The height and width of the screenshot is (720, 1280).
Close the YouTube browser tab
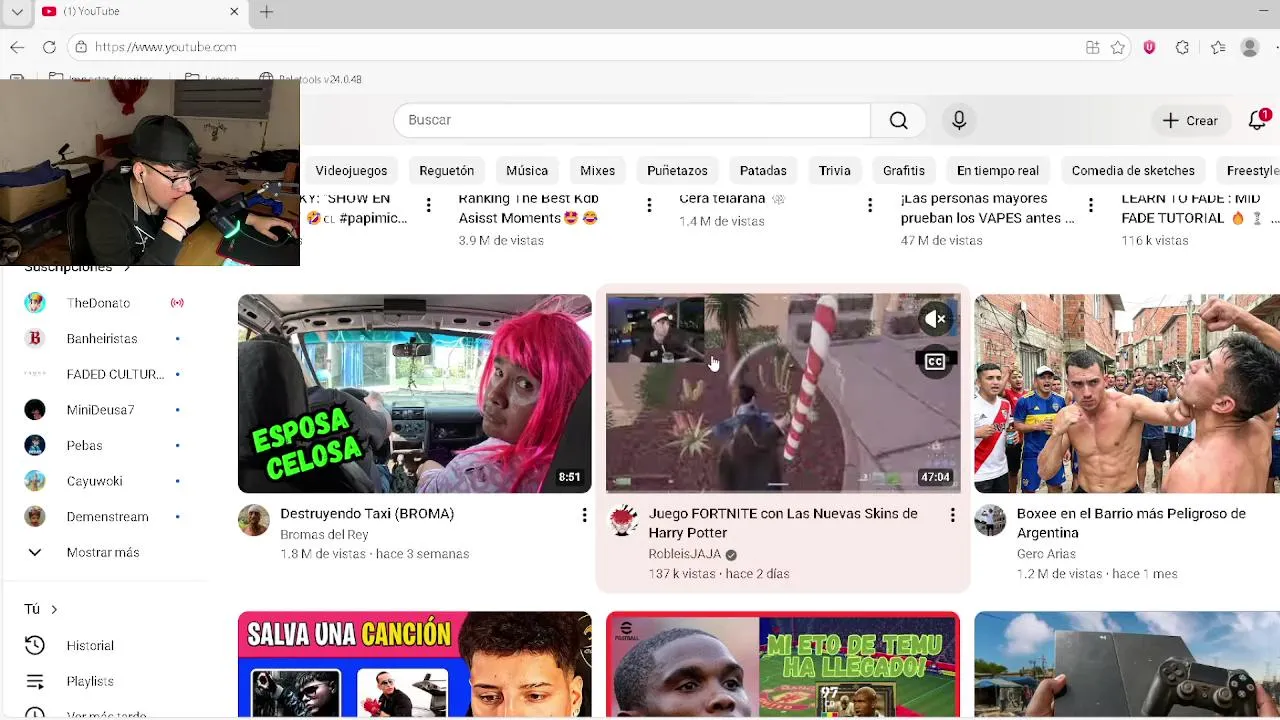[234, 12]
